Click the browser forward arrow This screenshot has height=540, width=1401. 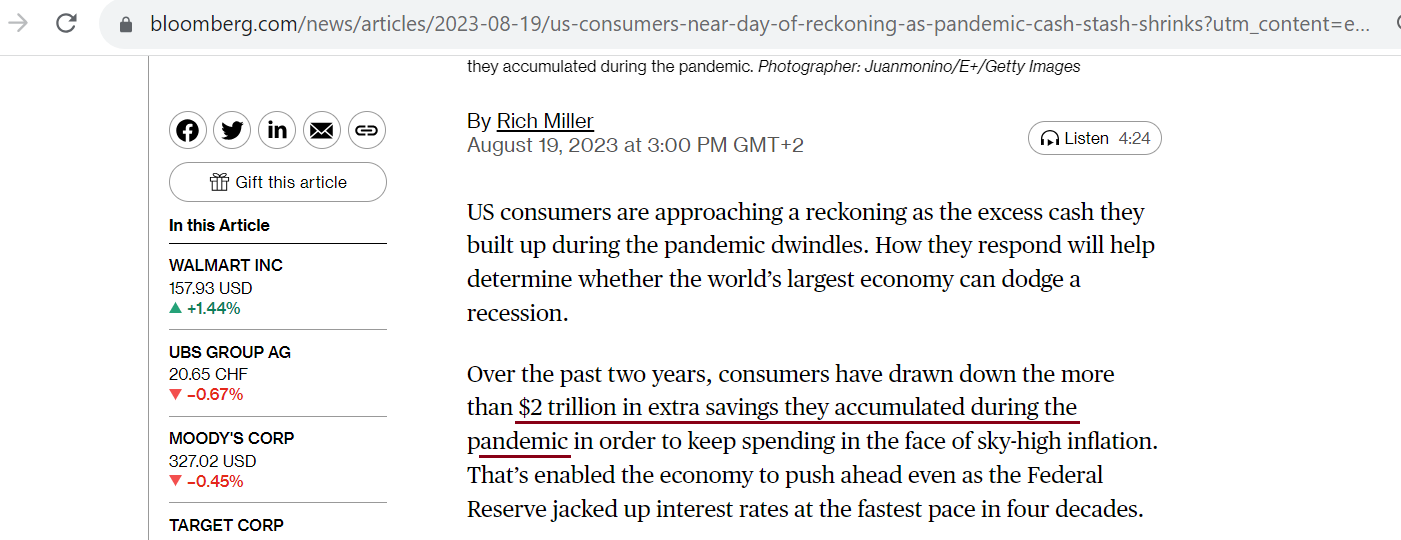click(18, 24)
